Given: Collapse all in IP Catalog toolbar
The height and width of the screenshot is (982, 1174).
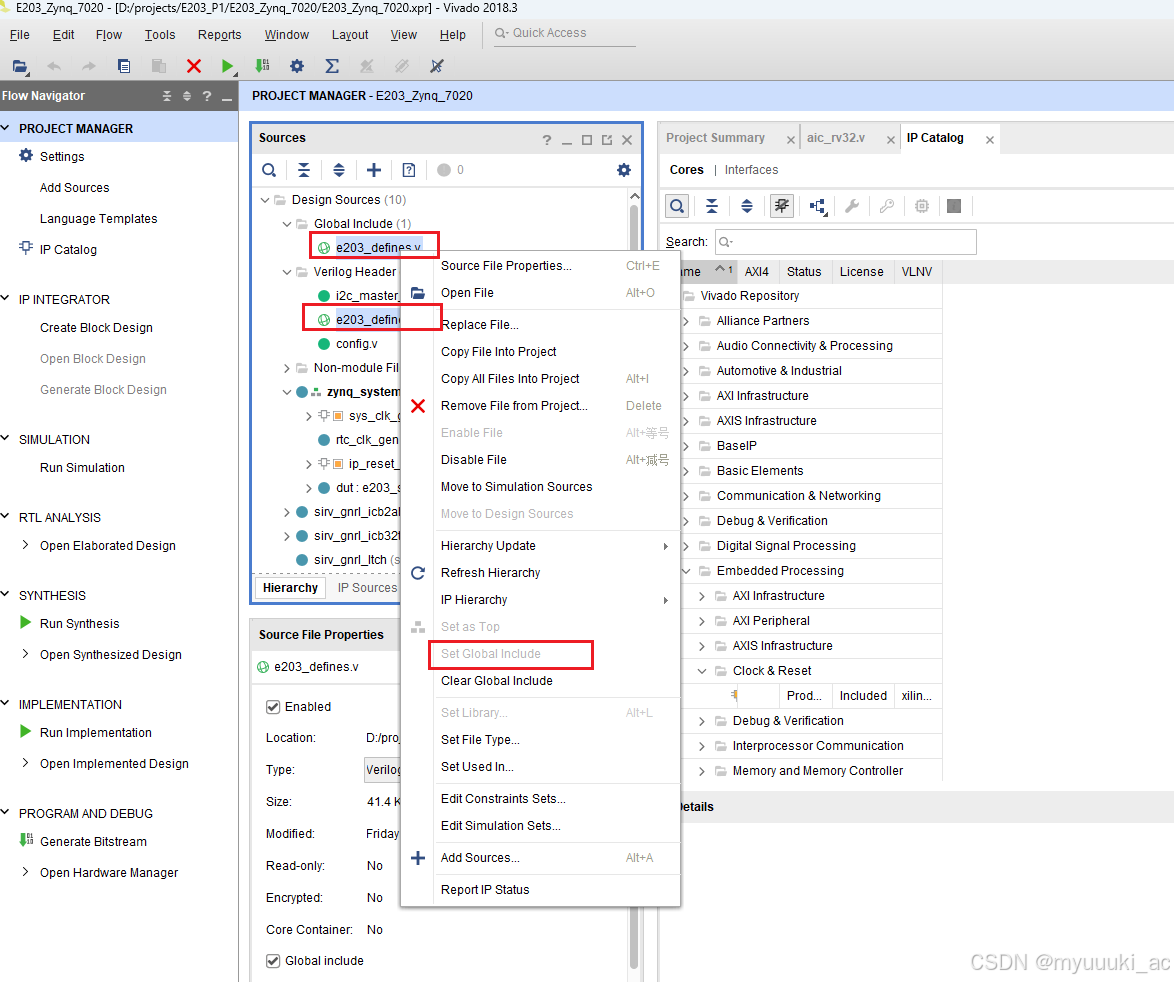Looking at the screenshot, I should coord(712,206).
